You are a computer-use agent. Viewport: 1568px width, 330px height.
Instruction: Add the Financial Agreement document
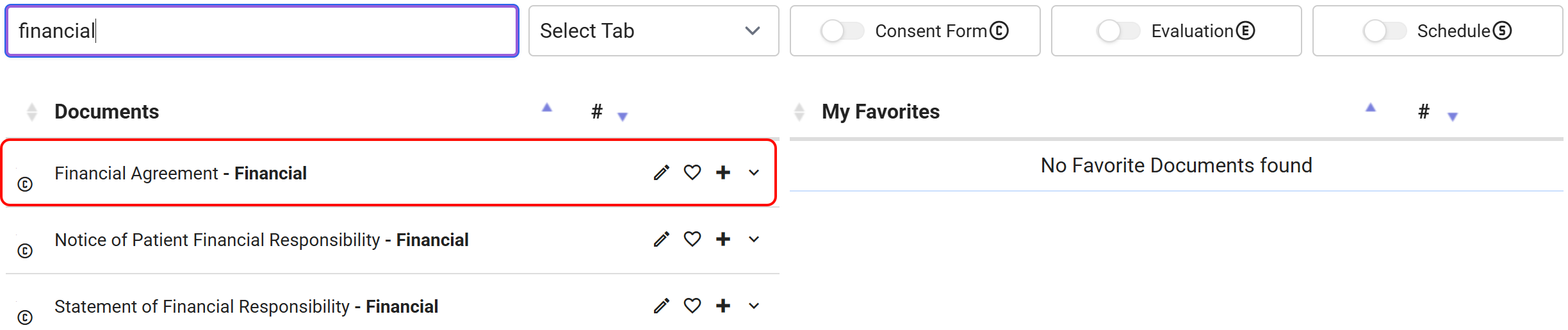(723, 172)
